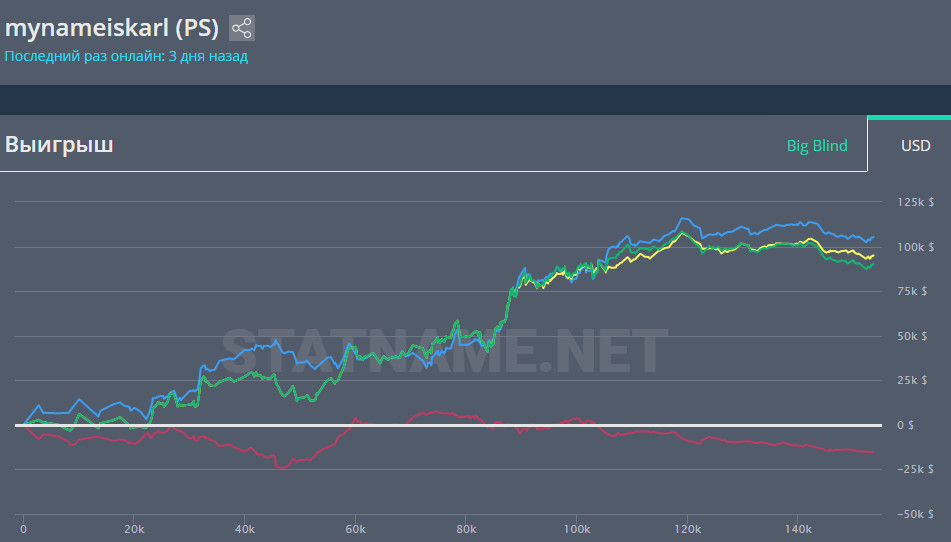Click the share icon beside mynameiskarl
The width and height of the screenshot is (951, 542).
(x=242, y=28)
